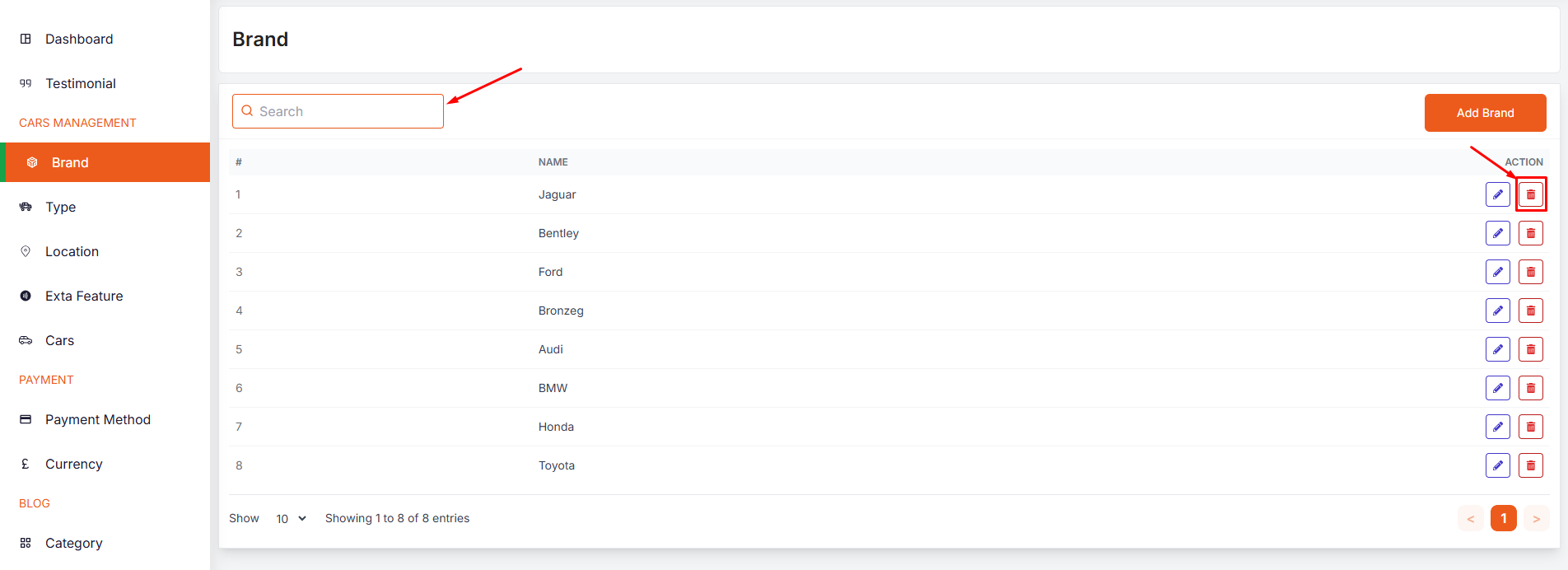
Task: Open the Dashboard menu item
Action: pos(79,39)
